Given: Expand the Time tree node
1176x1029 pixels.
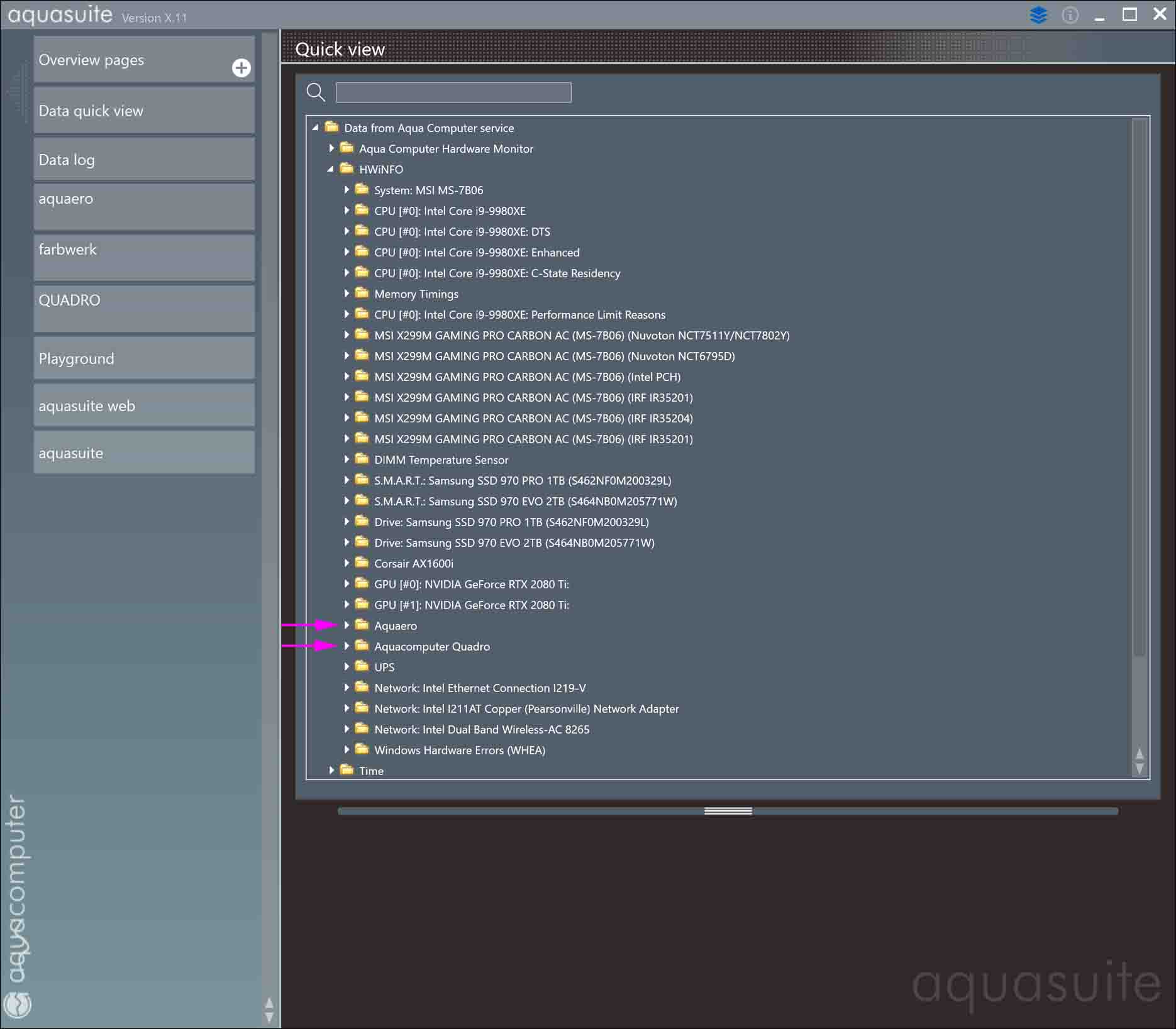Looking at the screenshot, I should pyautogui.click(x=331, y=770).
